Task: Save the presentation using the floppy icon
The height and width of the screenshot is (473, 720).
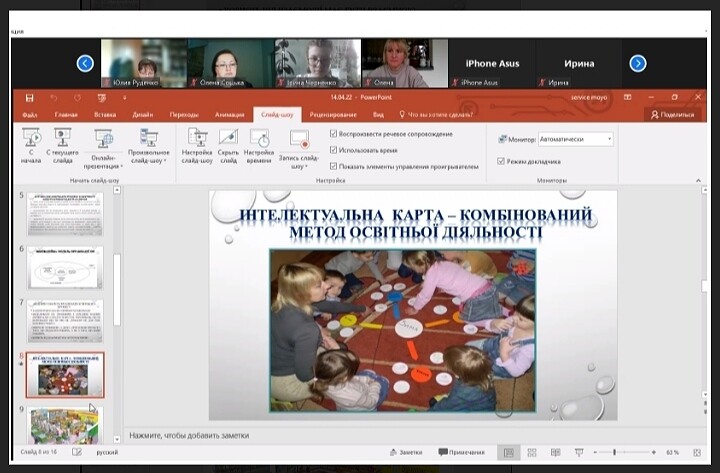Action: tap(29, 97)
